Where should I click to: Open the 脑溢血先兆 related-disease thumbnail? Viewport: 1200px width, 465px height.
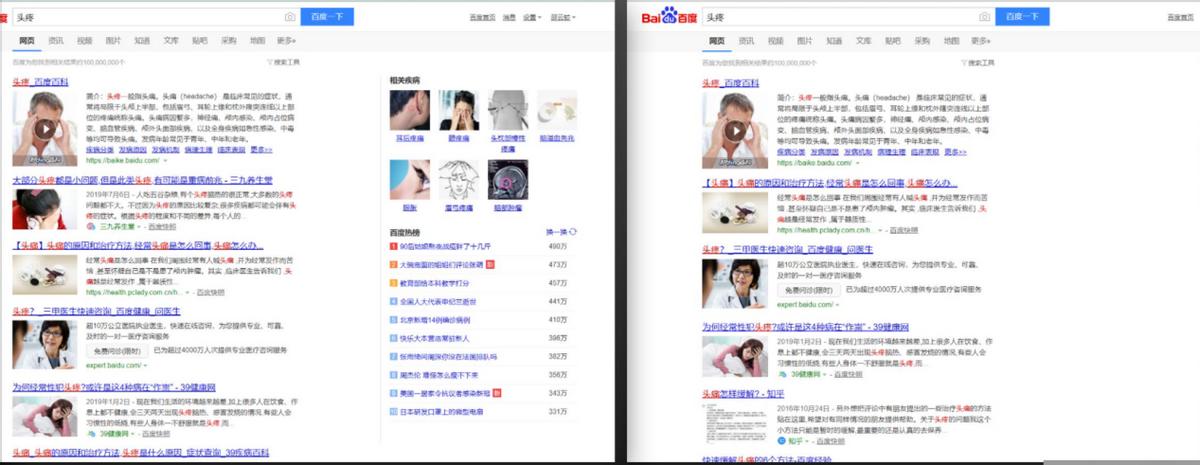[x=557, y=111]
